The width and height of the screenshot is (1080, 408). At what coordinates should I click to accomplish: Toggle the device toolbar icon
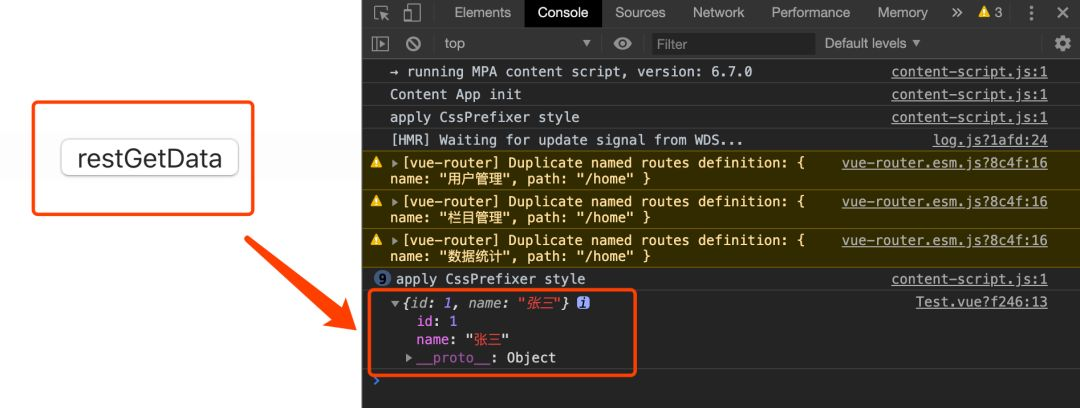click(x=412, y=12)
